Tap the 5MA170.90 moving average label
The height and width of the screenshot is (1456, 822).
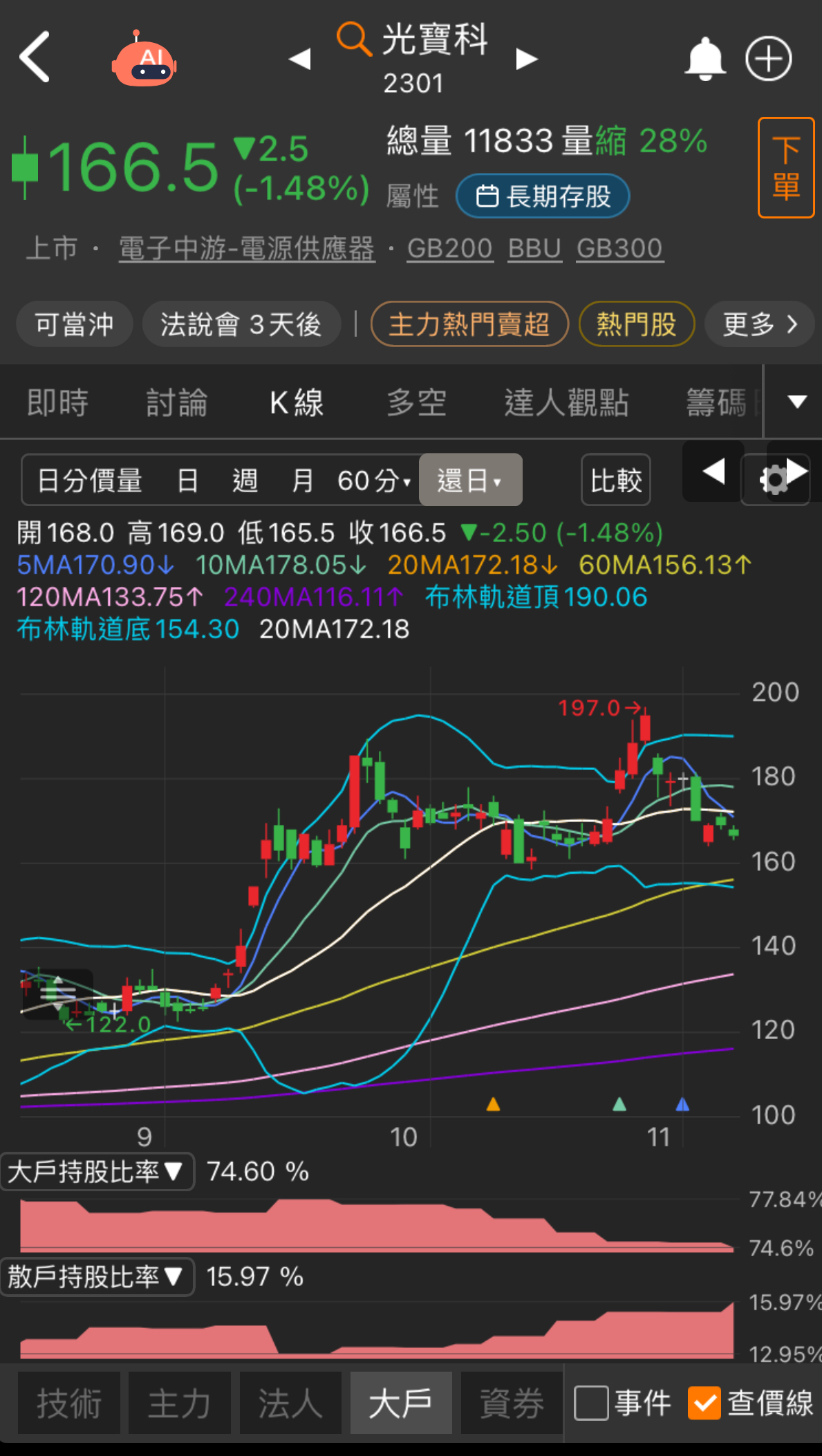pos(95,565)
